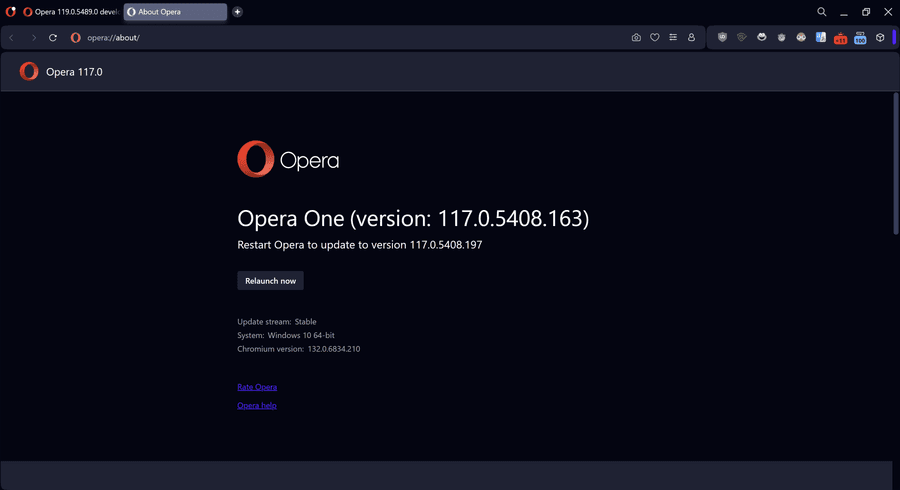Open the Rate Opera link
Viewport: 900px width, 490px height.
(257, 387)
